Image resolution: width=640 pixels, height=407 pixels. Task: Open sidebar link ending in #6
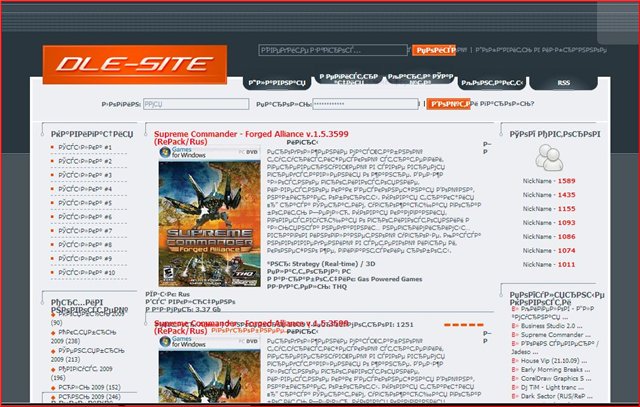click(x=85, y=217)
